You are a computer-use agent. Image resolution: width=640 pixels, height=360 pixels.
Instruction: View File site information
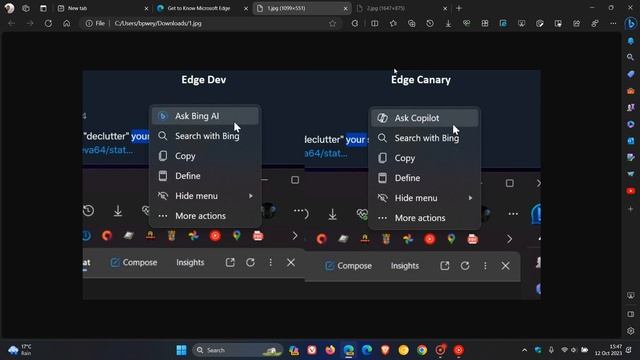pyautogui.click(x=95, y=23)
